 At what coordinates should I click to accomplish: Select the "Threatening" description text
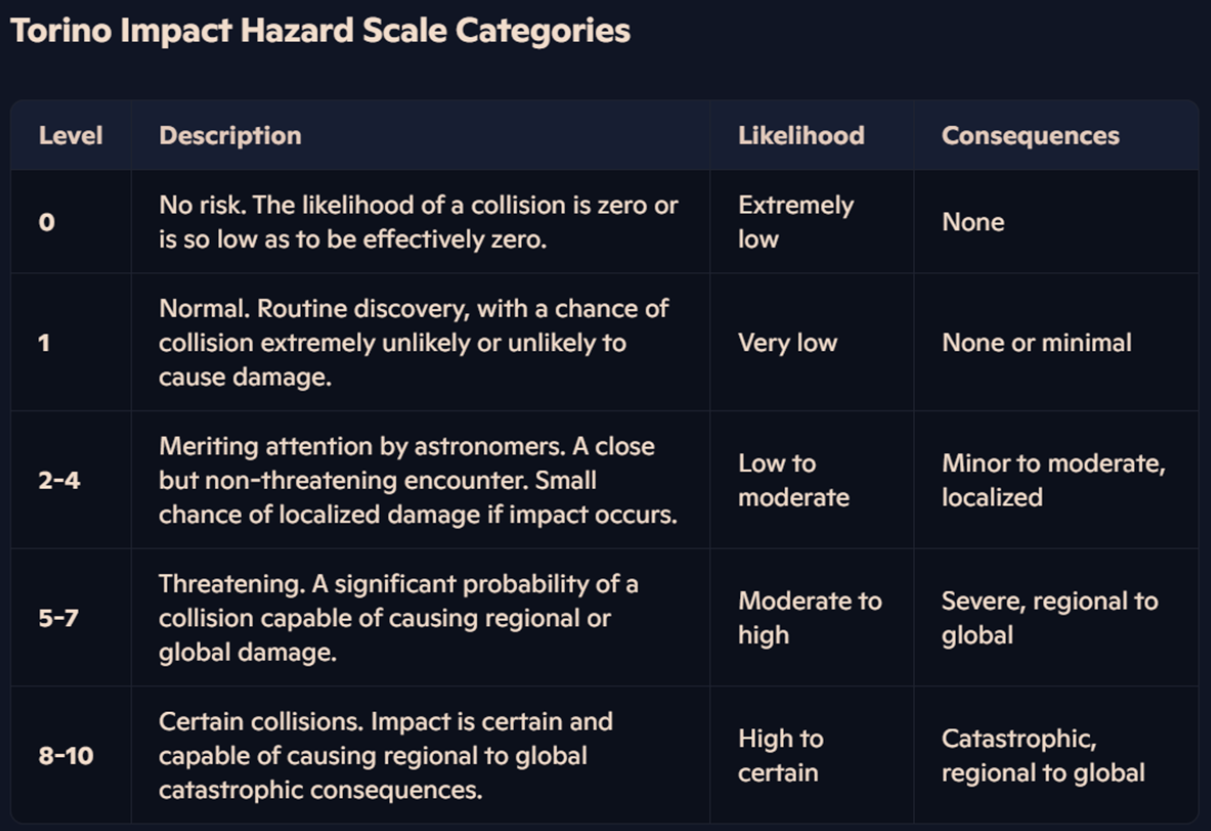pyautogui.click(x=398, y=618)
